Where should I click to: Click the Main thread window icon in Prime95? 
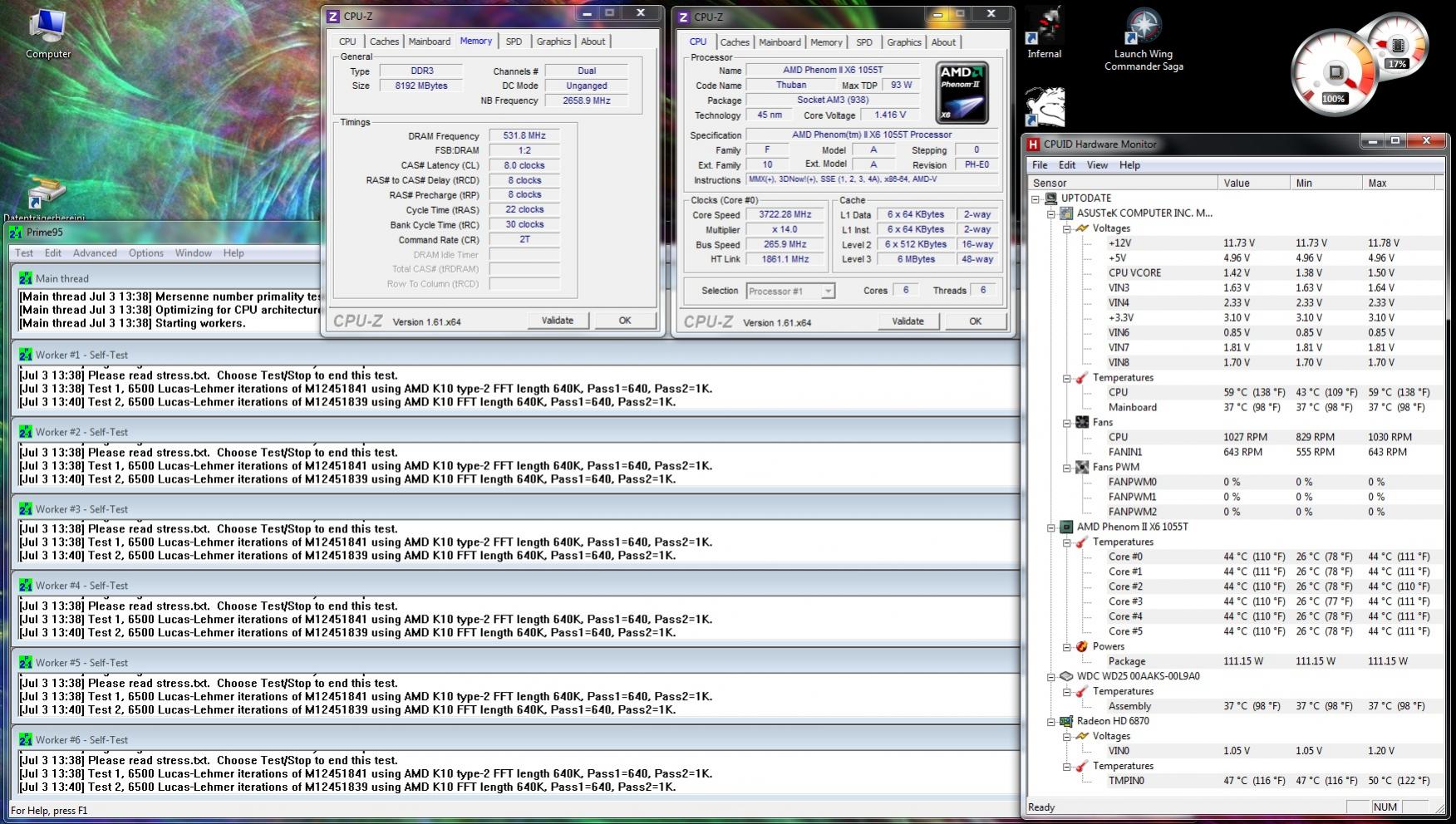coord(26,278)
